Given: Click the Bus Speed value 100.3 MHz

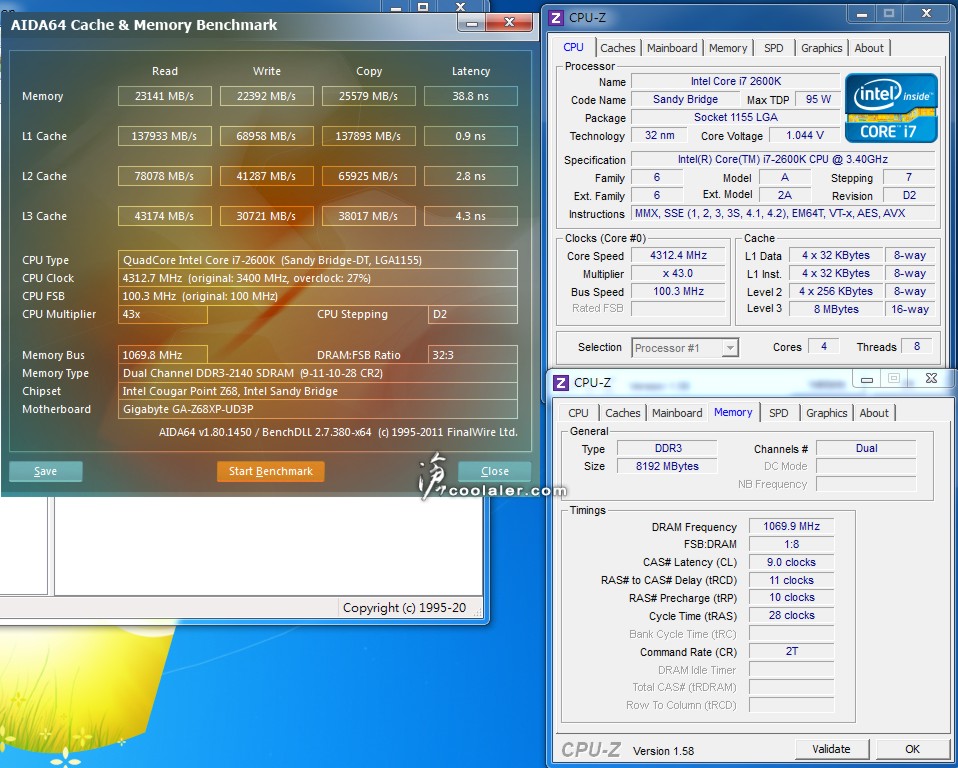Looking at the screenshot, I should coord(678,291).
